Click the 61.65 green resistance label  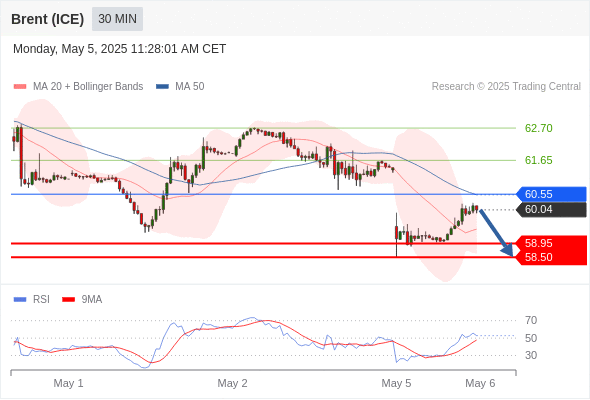(538, 160)
